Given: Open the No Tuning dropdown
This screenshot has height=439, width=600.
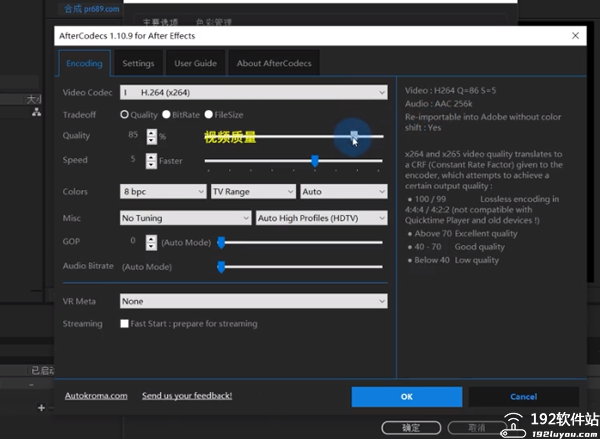Looking at the screenshot, I should 186,218.
